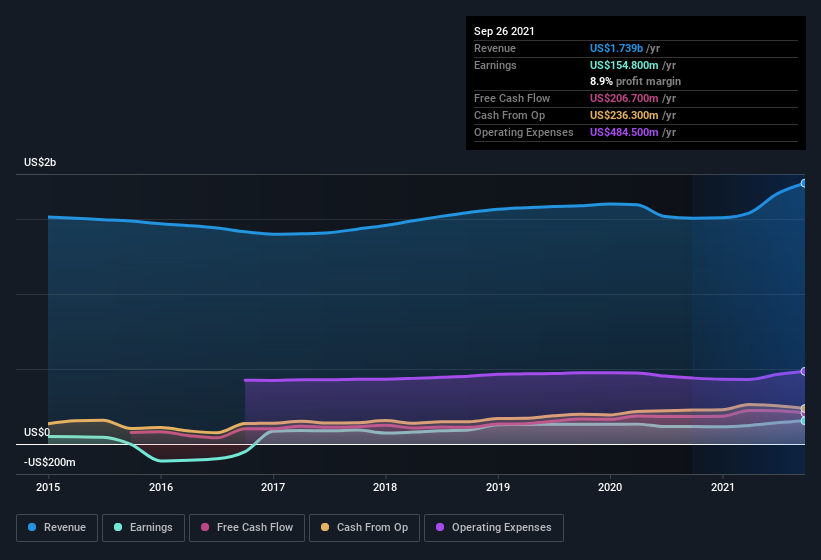
Task: Click the US$484.500m operating expenses value
Action: (x=624, y=132)
